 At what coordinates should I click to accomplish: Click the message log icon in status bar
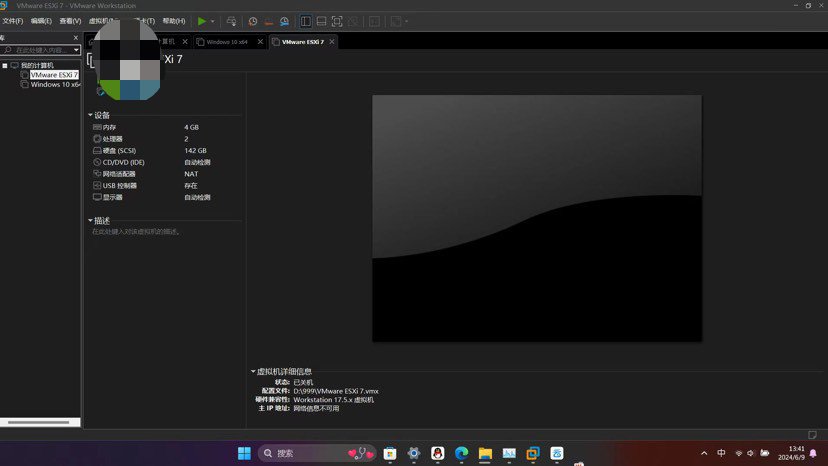(812, 434)
